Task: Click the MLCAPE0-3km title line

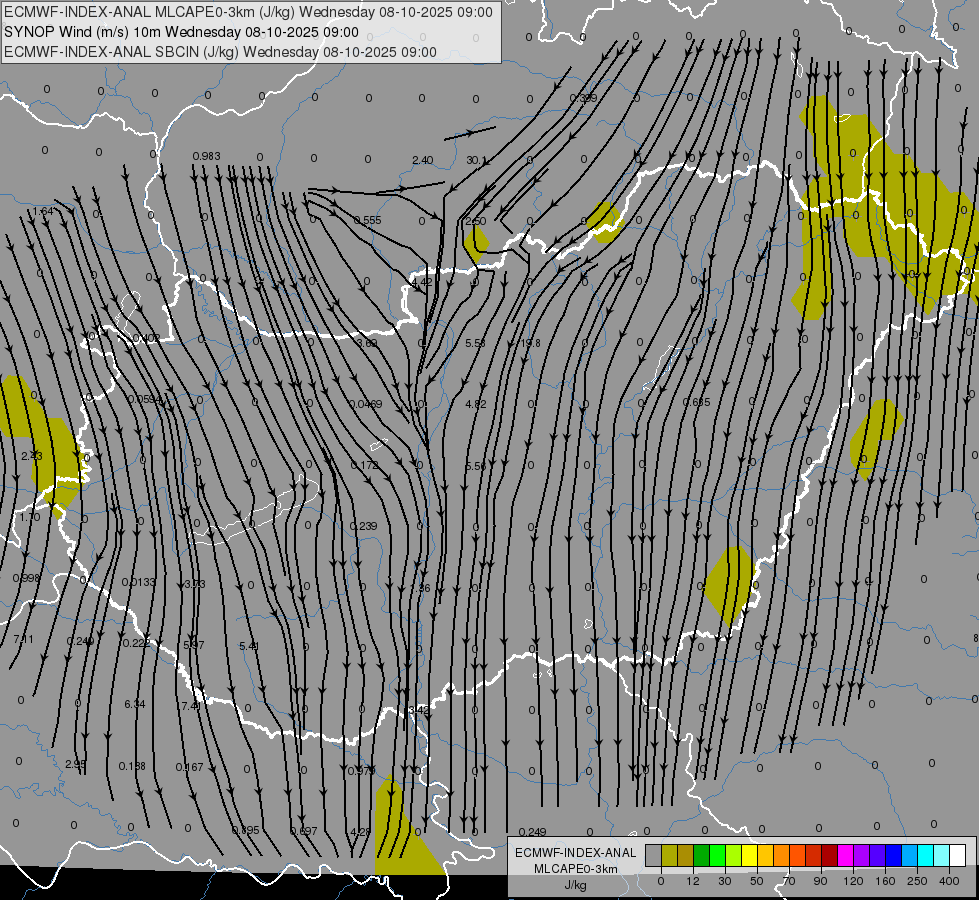Action: pos(248,12)
